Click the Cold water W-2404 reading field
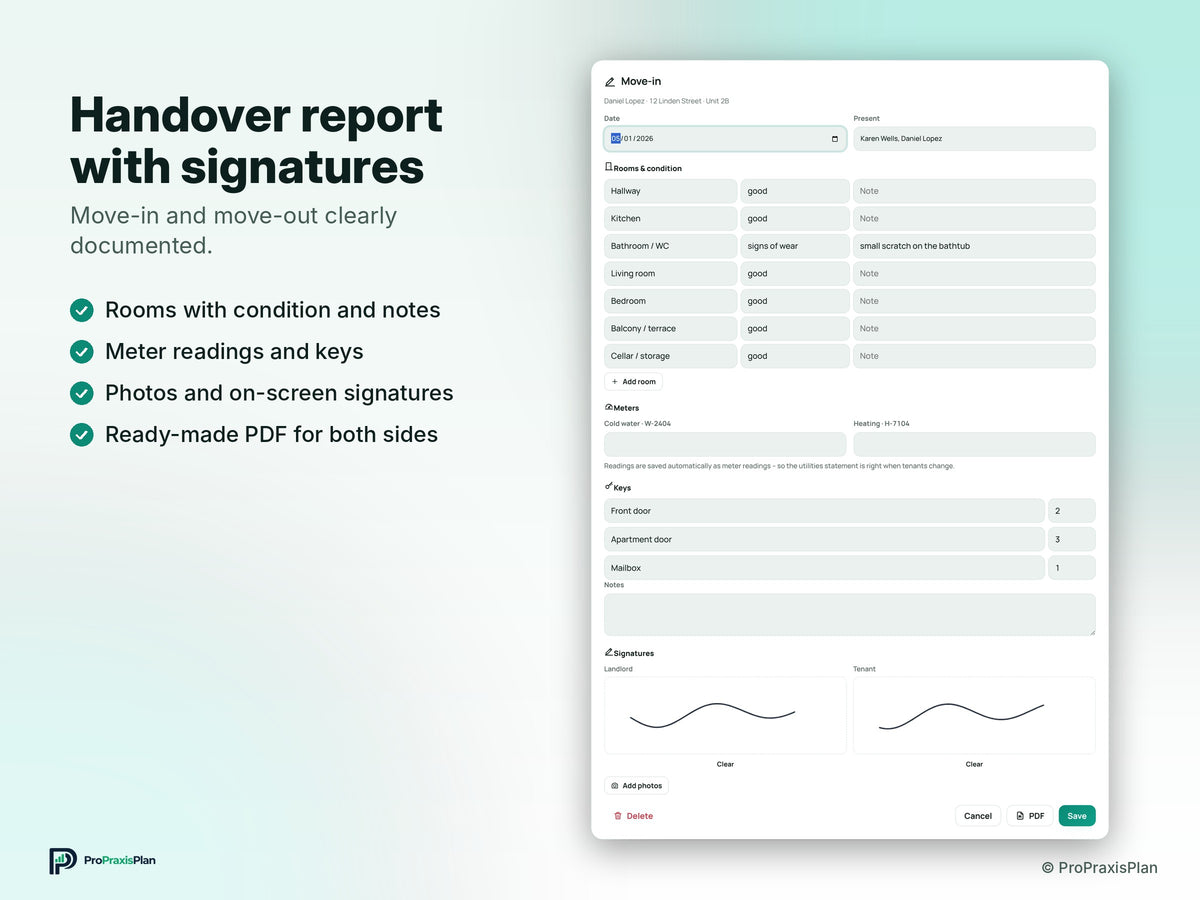Viewport: 1200px width, 900px height. 725,444
